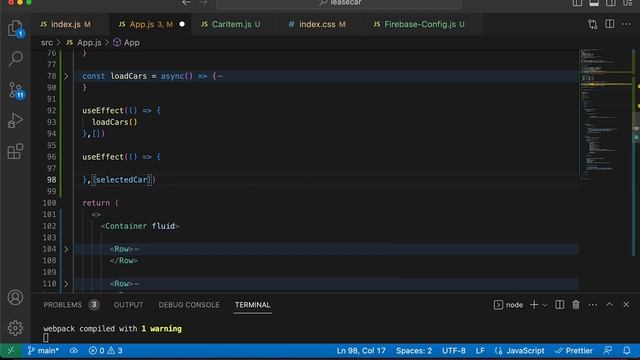Open the OUTPUT panel tab

pyautogui.click(x=128, y=305)
